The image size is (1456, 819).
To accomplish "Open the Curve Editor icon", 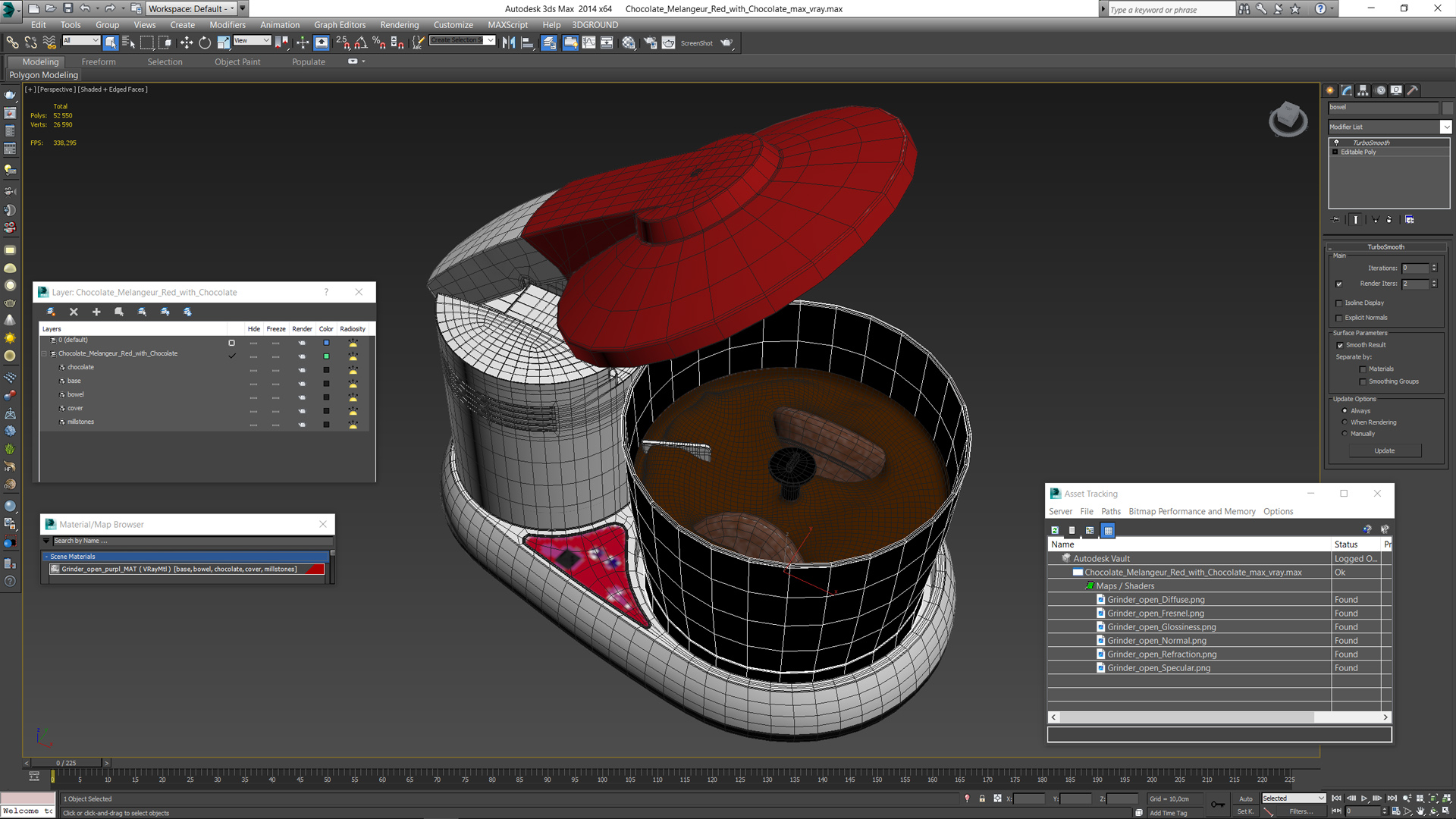I will click(588, 43).
